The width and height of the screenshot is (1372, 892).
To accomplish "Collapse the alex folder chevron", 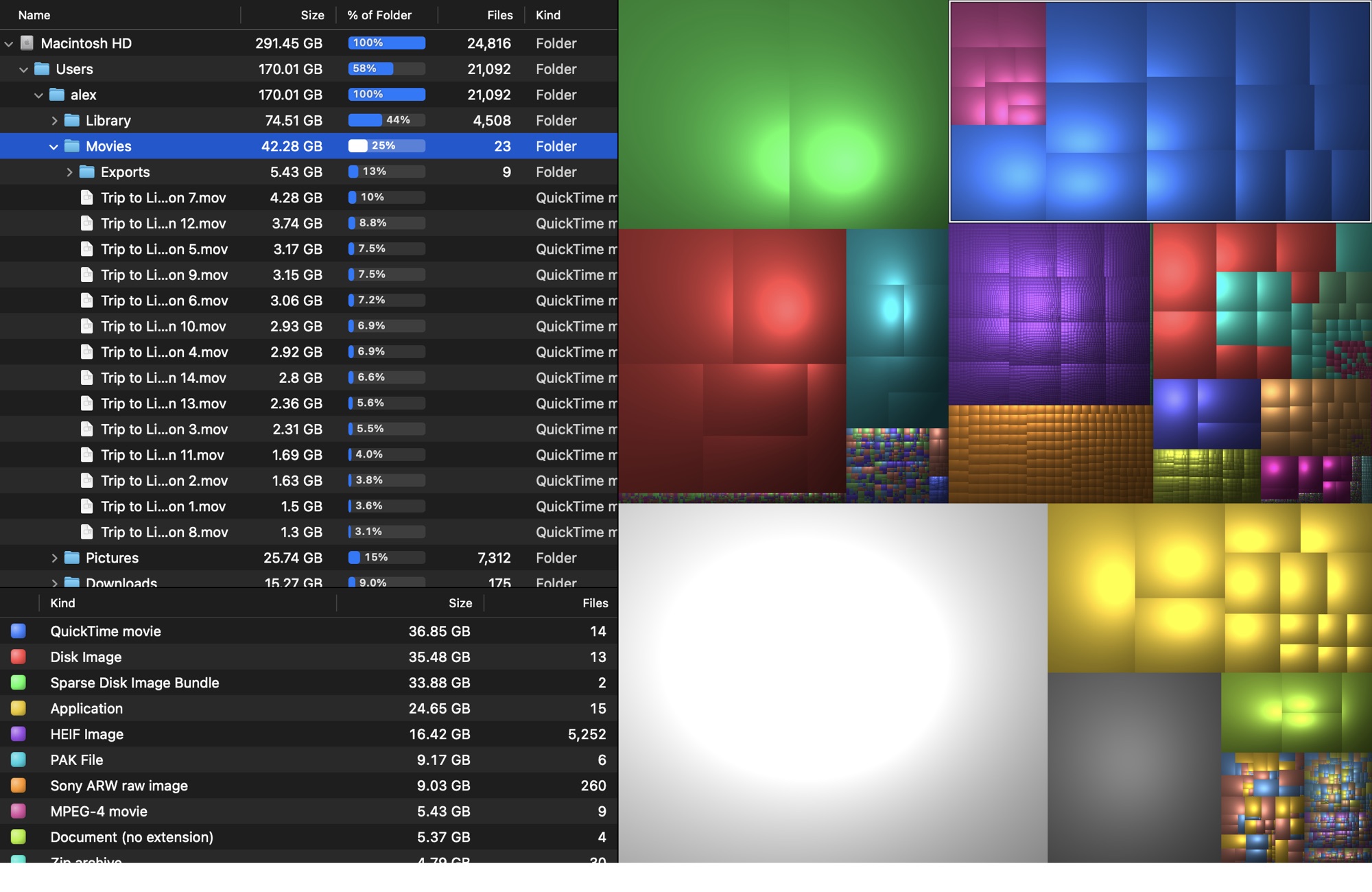I will pos(39,95).
